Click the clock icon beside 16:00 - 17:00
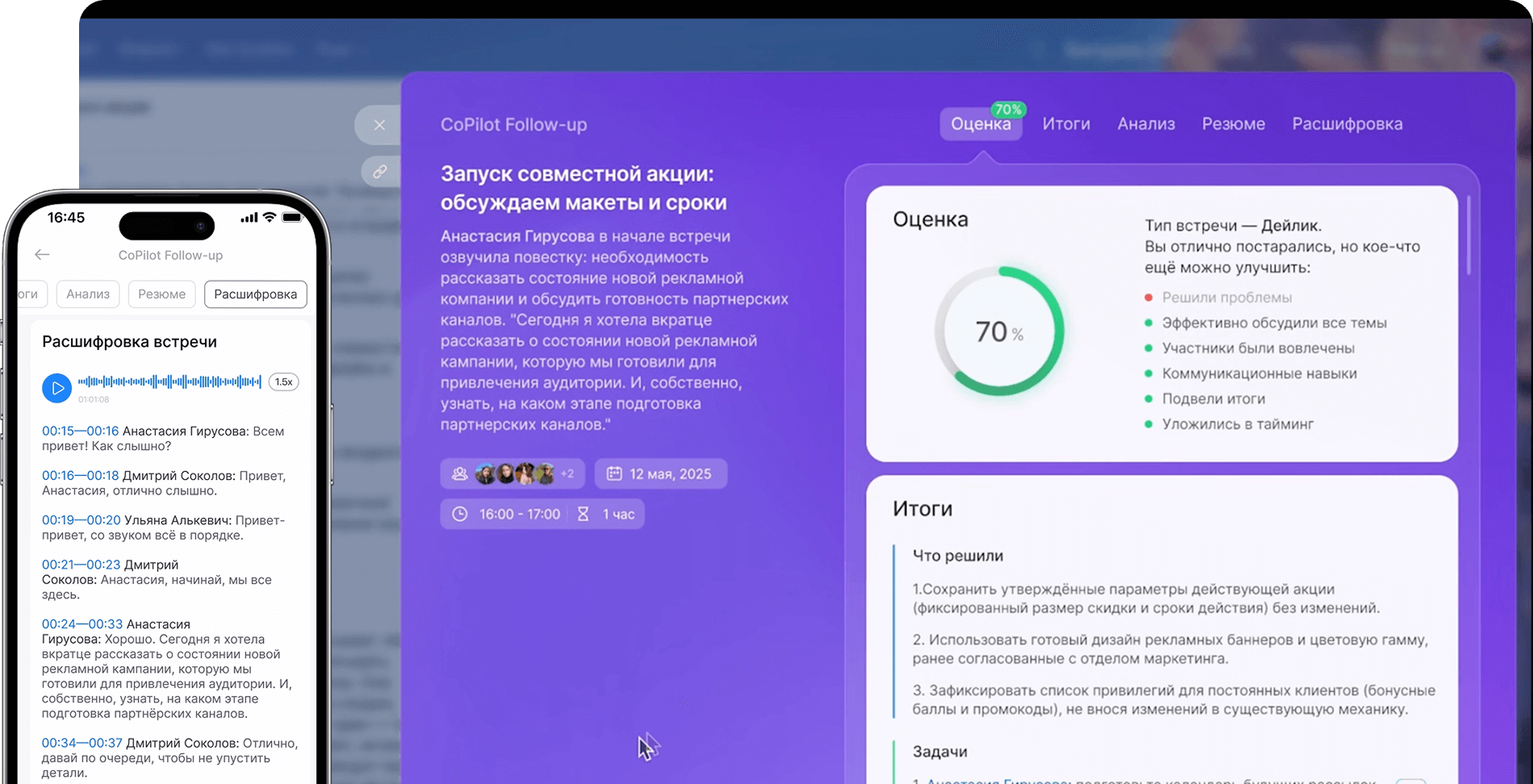The width and height of the screenshot is (1533, 784). (x=459, y=514)
